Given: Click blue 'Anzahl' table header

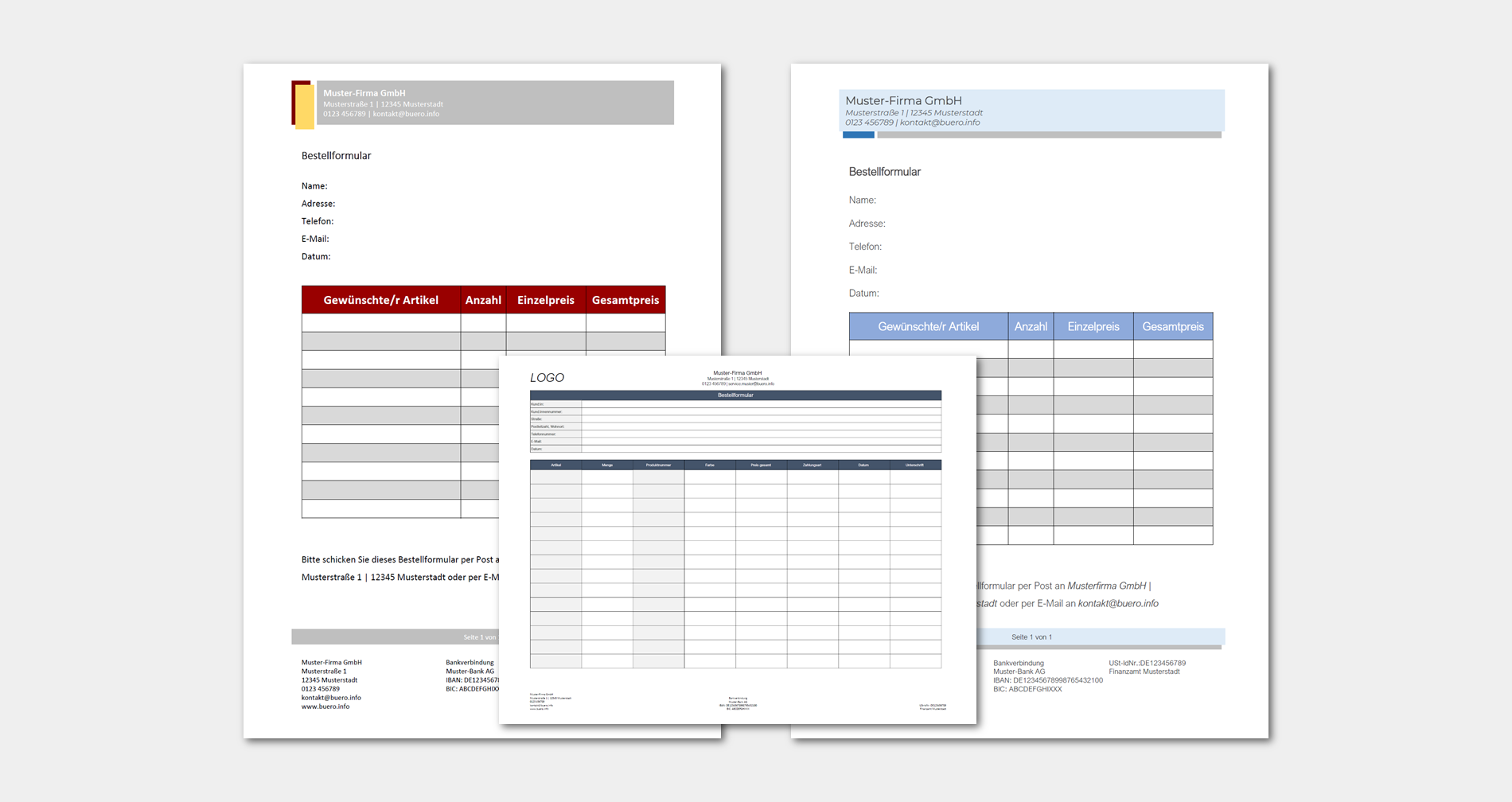Looking at the screenshot, I should (x=1031, y=326).
